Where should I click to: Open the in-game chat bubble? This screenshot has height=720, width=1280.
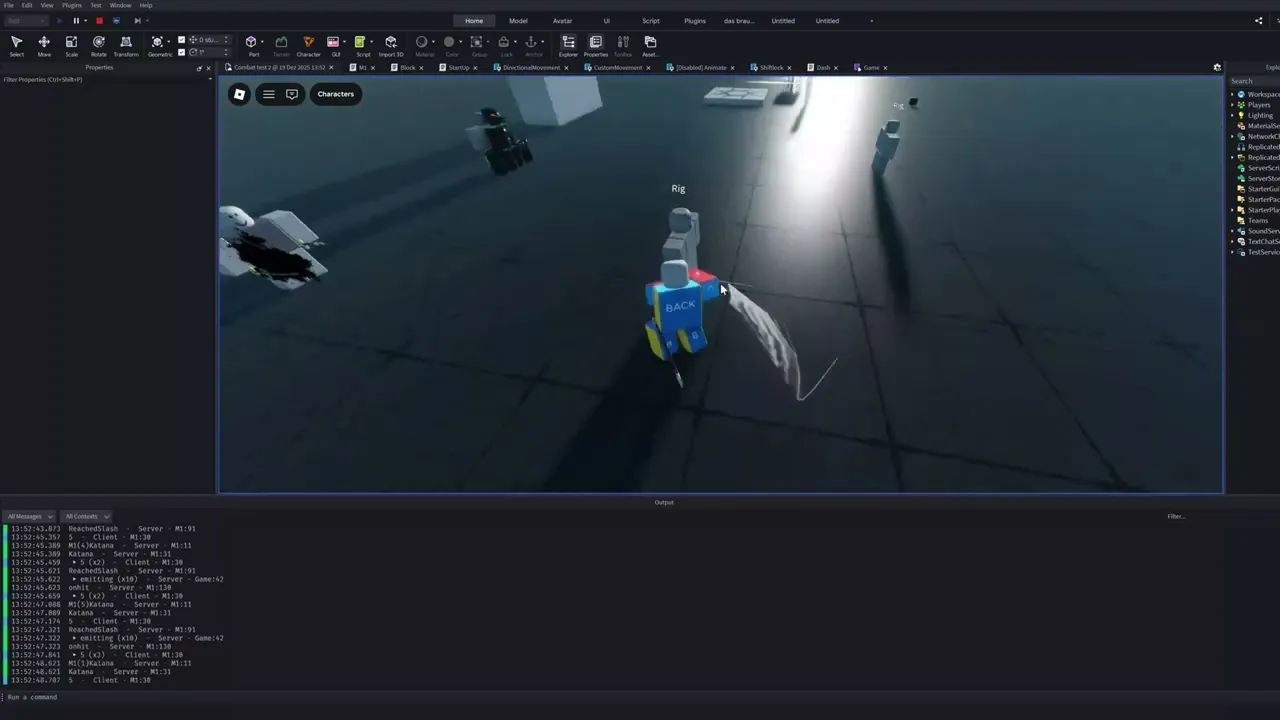pos(292,94)
